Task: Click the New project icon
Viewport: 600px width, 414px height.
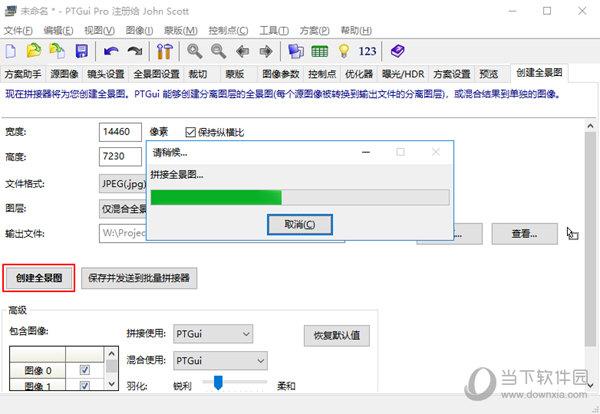Action: coord(11,51)
